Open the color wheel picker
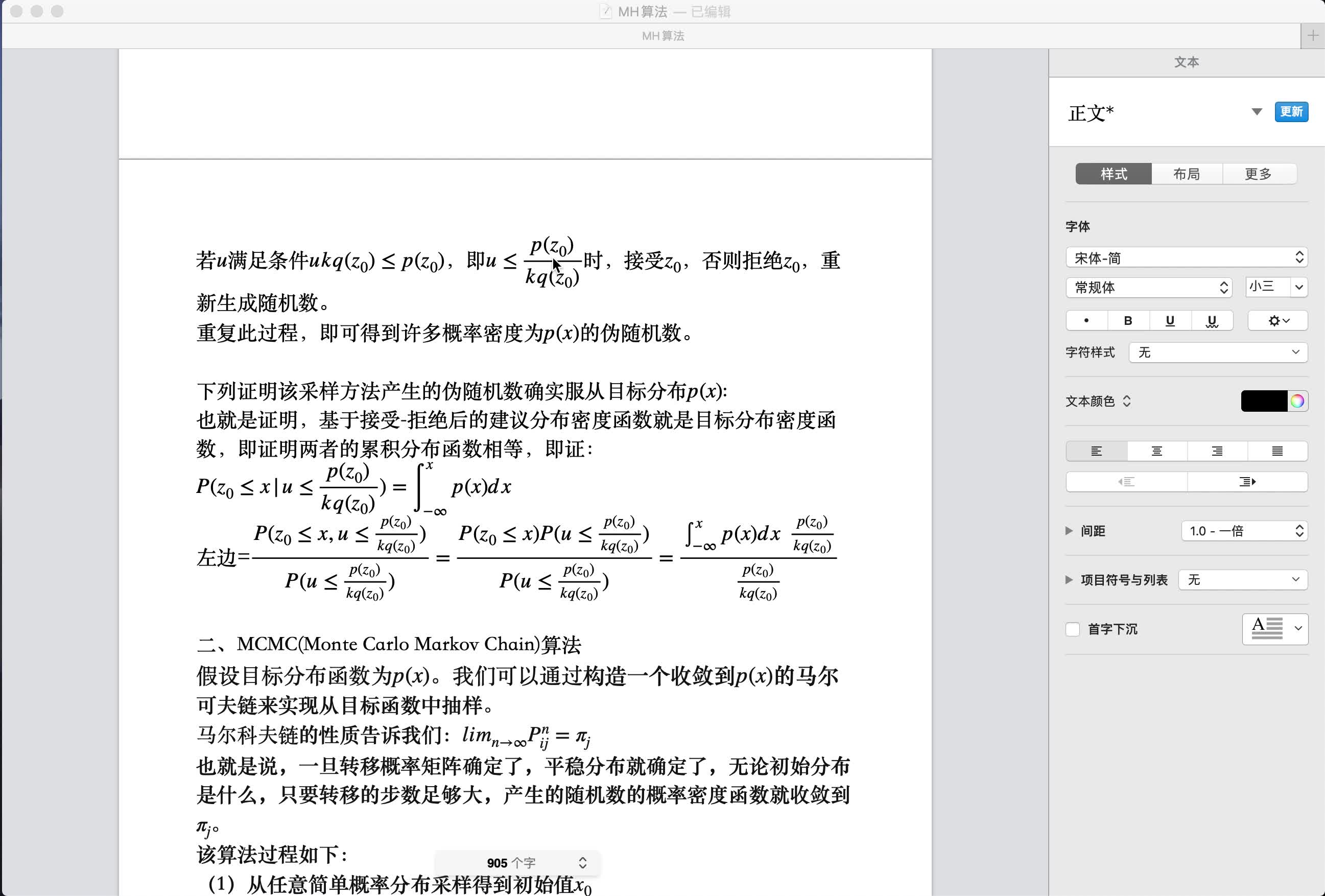Screen dimensions: 1325x896 (x=1297, y=401)
